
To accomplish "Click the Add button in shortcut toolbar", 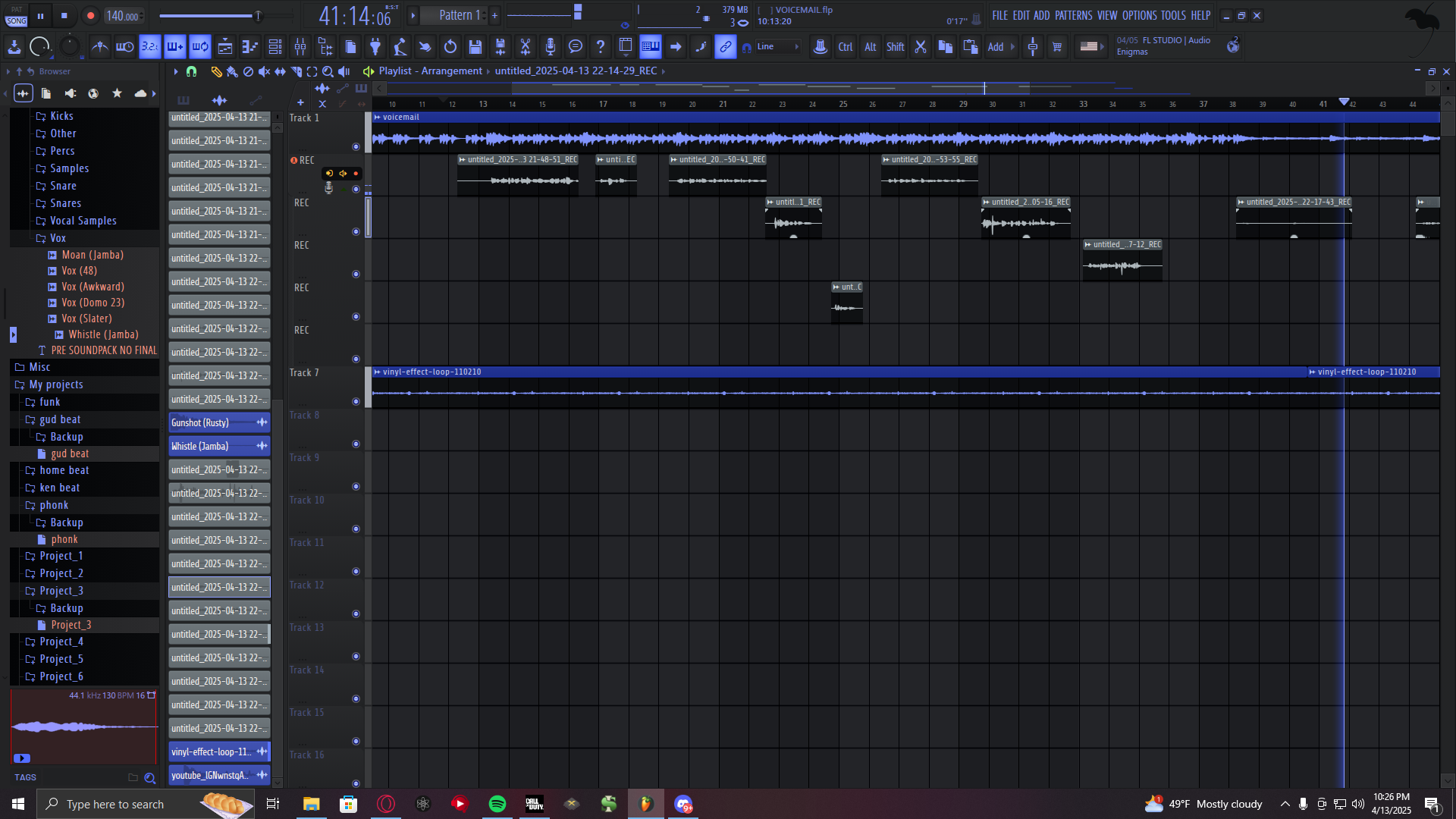I will click(996, 47).
